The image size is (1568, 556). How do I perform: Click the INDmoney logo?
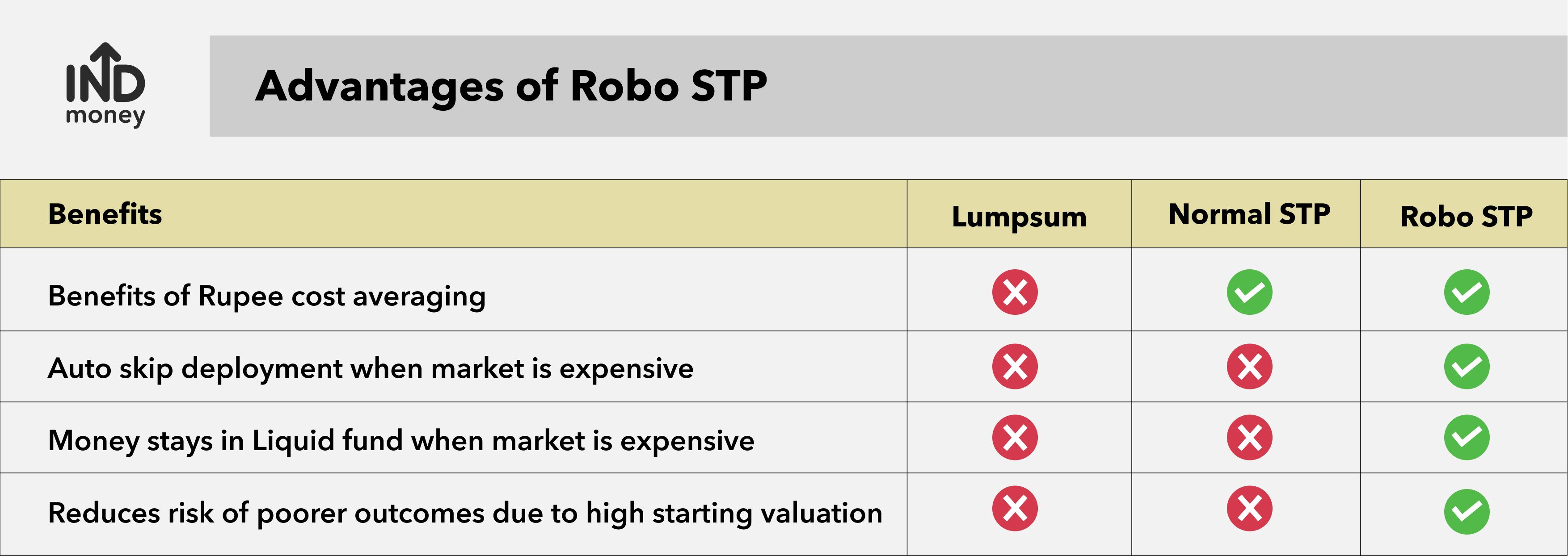[105, 85]
